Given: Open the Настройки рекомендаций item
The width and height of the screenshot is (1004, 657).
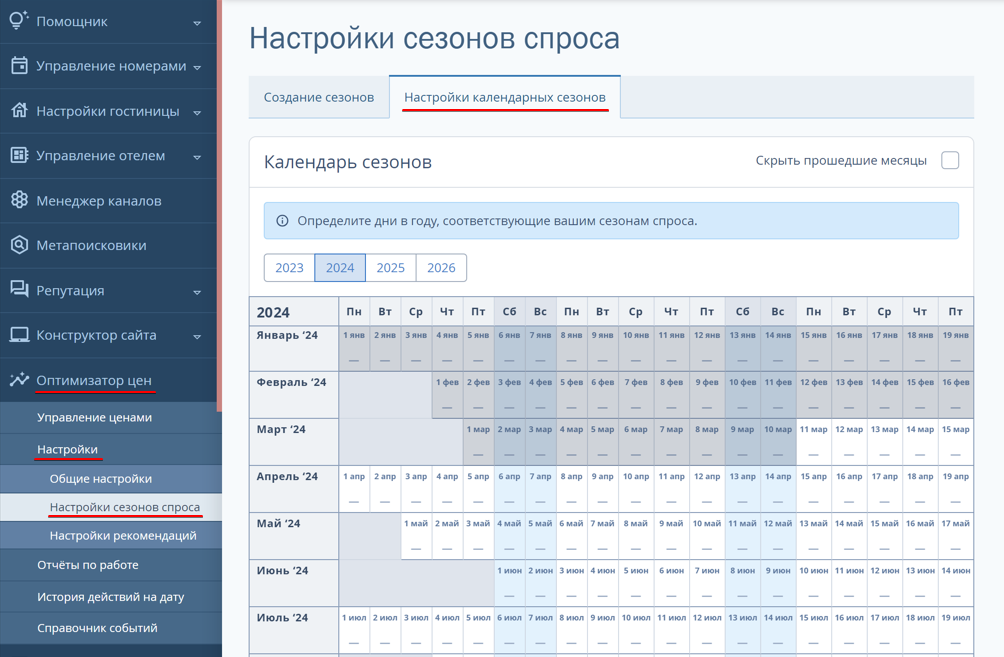Looking at the screenshot, I should pyautogui.click(x=123, y=535).
